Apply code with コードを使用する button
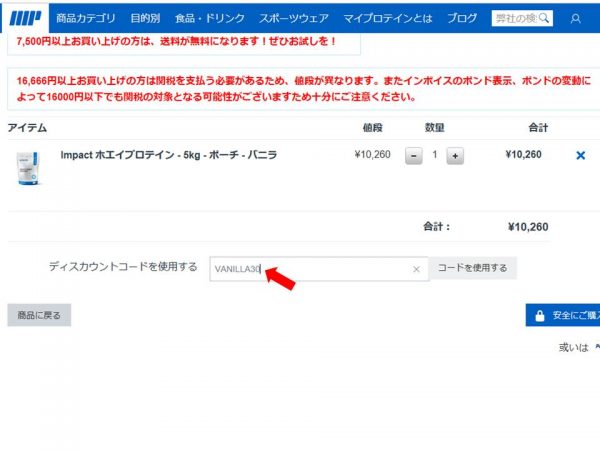The image size is (600, 450). [473, 268]
